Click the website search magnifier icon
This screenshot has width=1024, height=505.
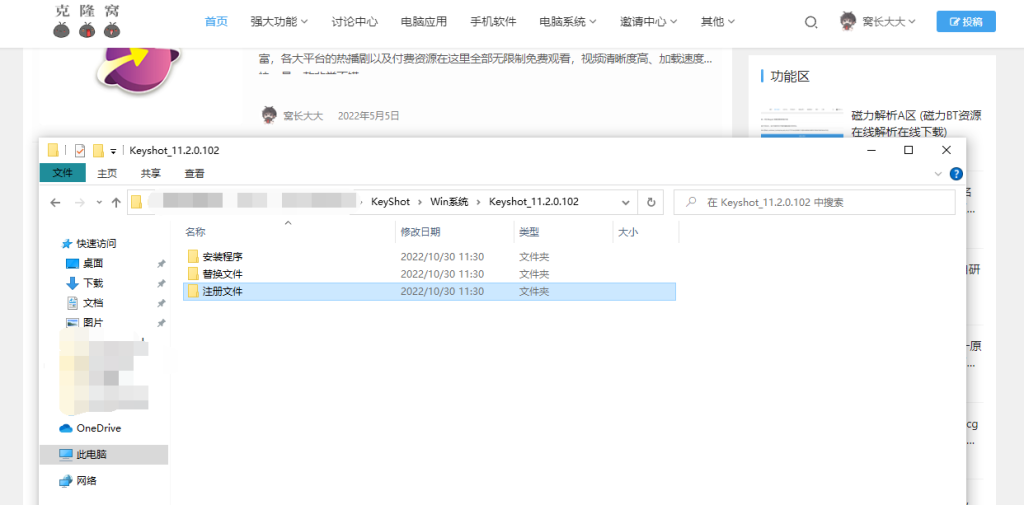click(810, 22)
